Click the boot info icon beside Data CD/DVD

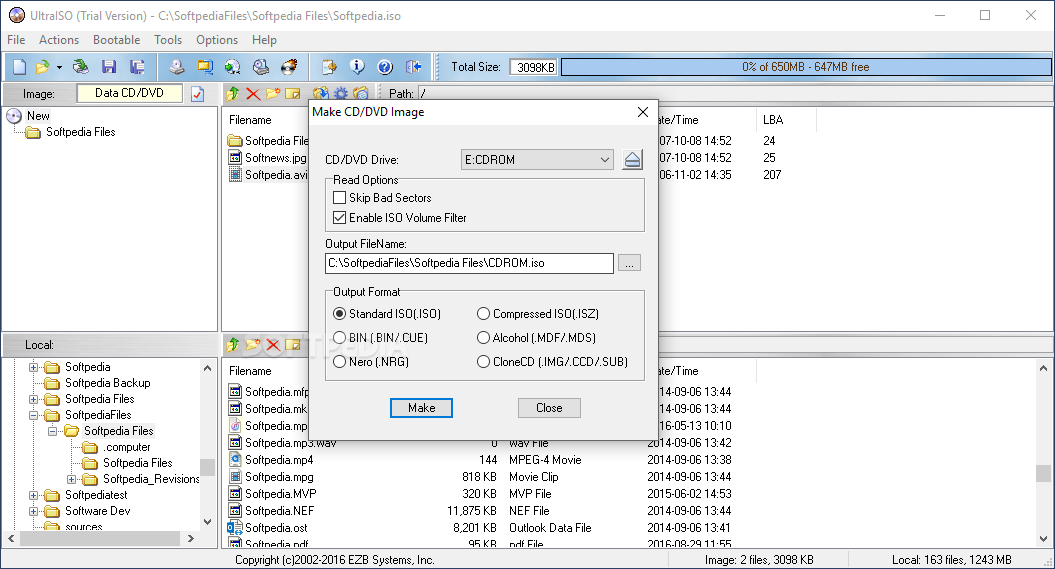(197, 94)
